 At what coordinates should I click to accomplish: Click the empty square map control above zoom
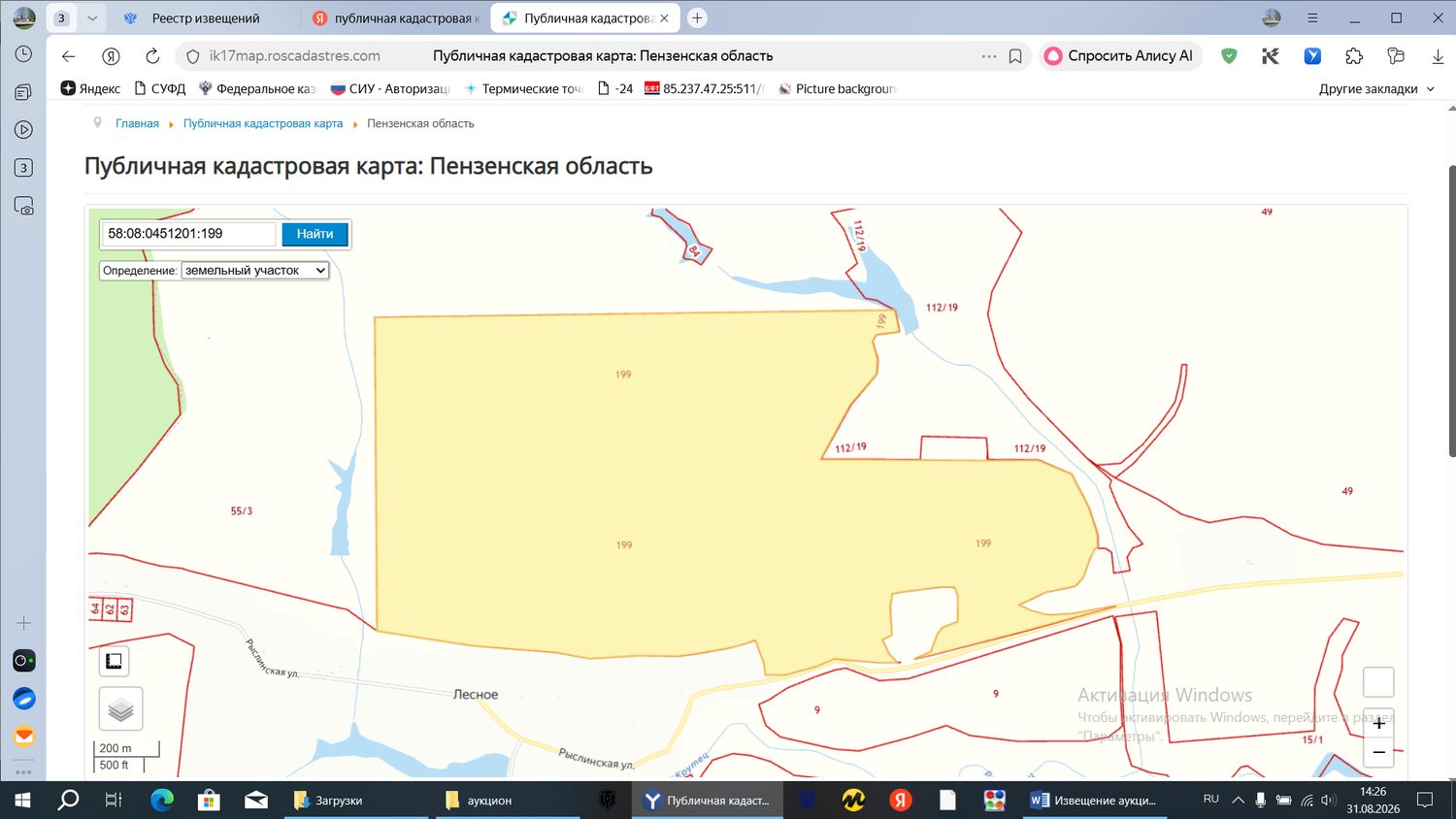pyautogui.click(x=1378, y=682)
